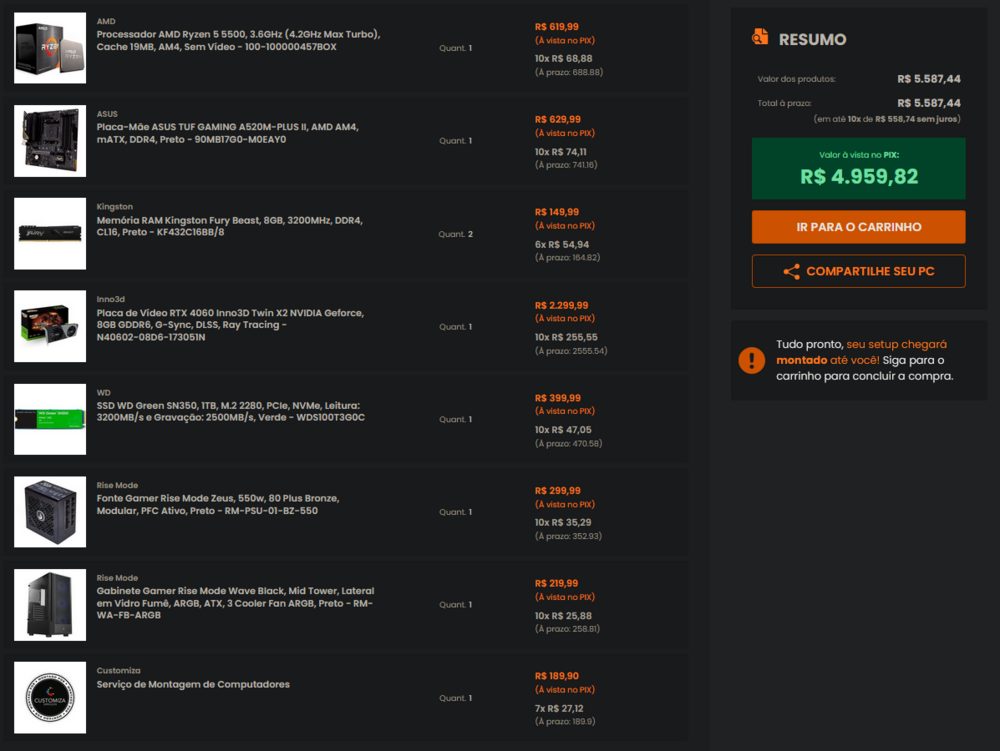Click the WD Green SSD thumbnail

50,419
